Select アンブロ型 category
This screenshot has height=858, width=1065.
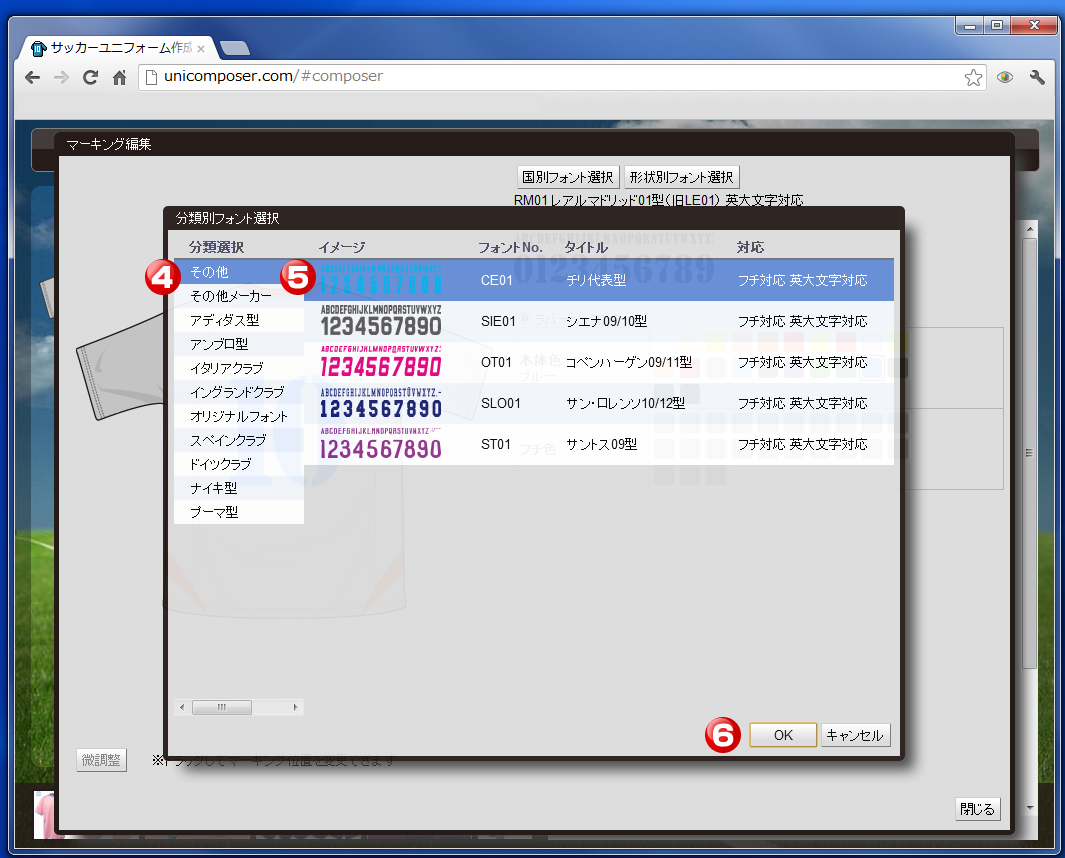(238, 344)
